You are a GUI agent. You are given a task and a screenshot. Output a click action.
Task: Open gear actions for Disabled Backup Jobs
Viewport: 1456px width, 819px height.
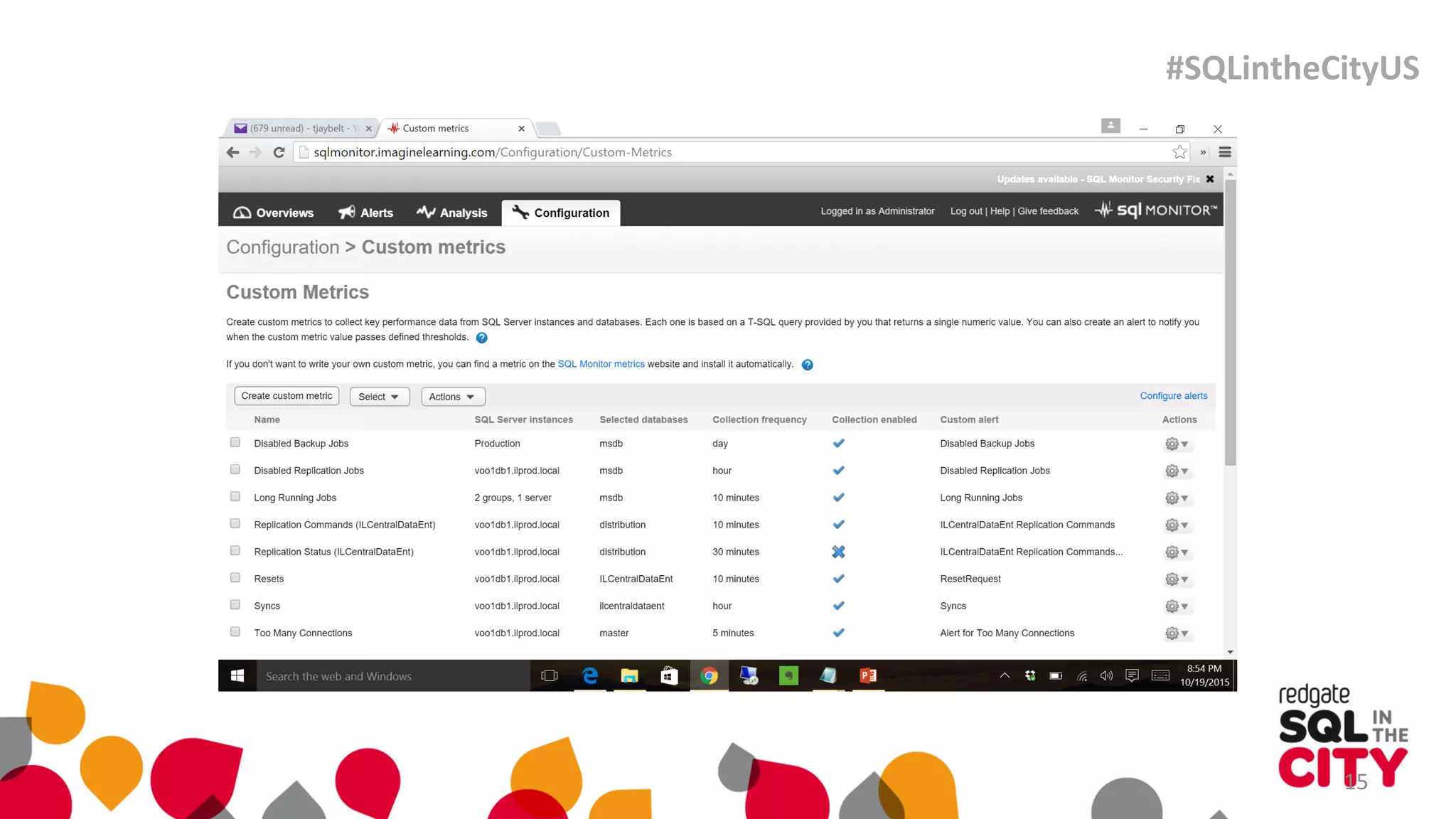[1176, 444]
